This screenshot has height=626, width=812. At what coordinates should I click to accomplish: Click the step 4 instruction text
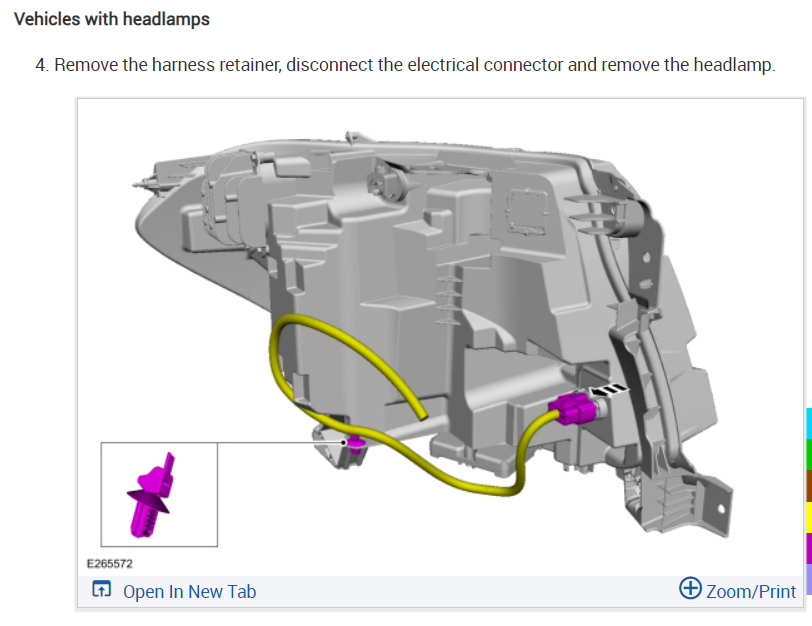coord(405,65)
